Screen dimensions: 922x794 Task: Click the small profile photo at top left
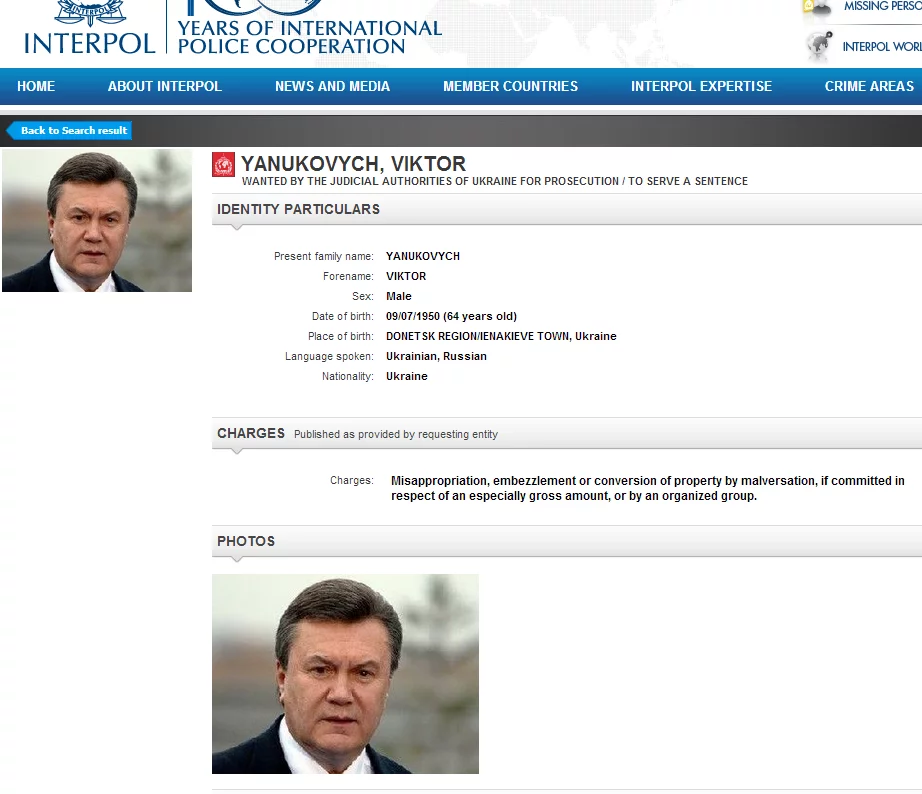[x=97, y=221]
